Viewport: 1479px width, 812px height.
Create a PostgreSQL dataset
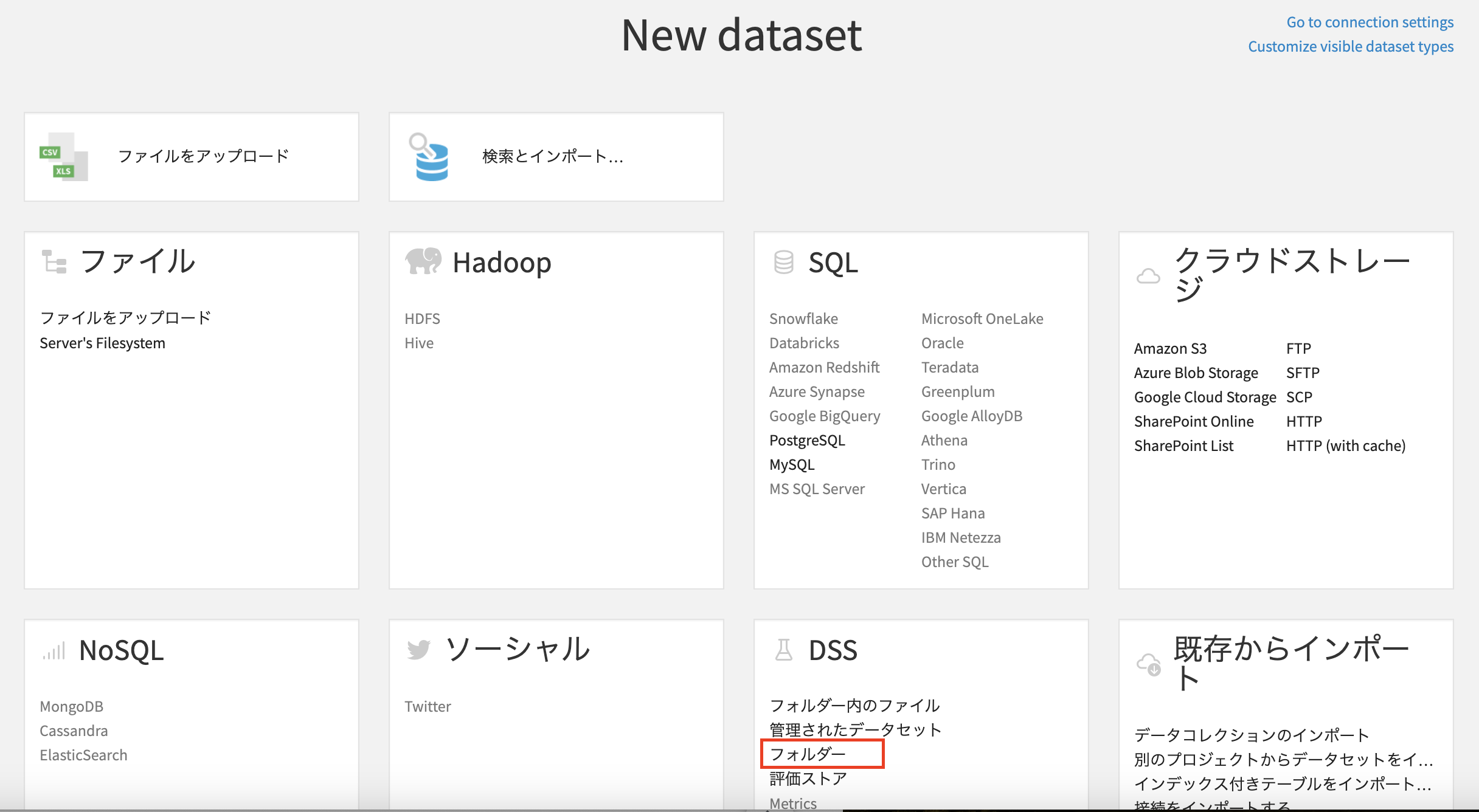point(807,439)
